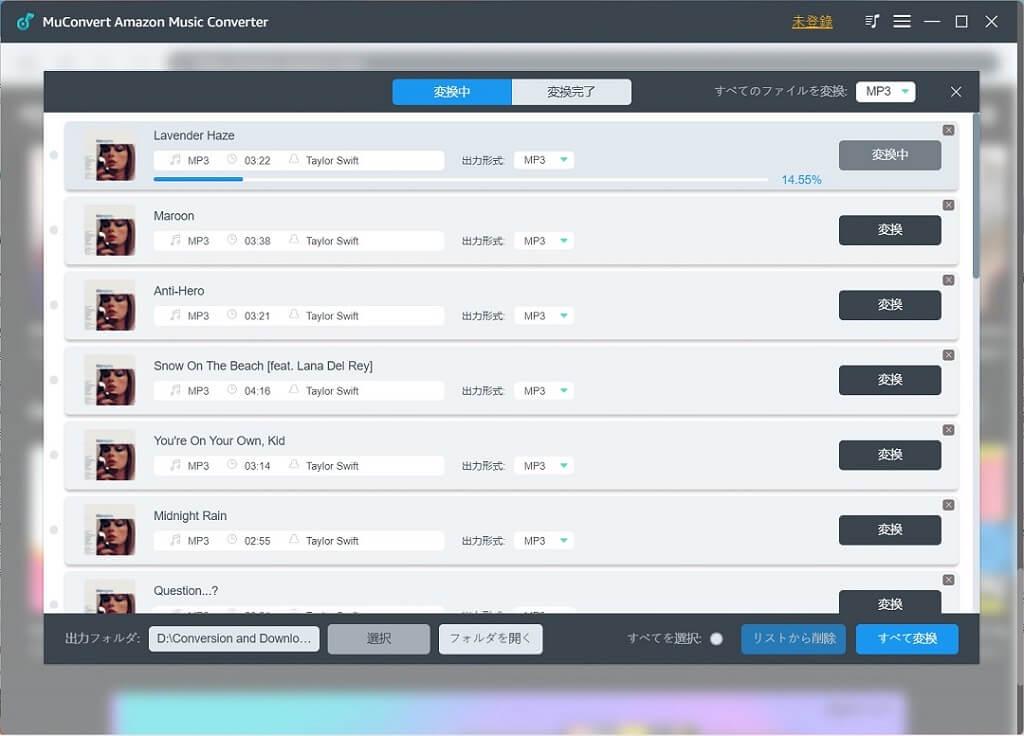
Task: Click the output folder path field
Action: 234,639
